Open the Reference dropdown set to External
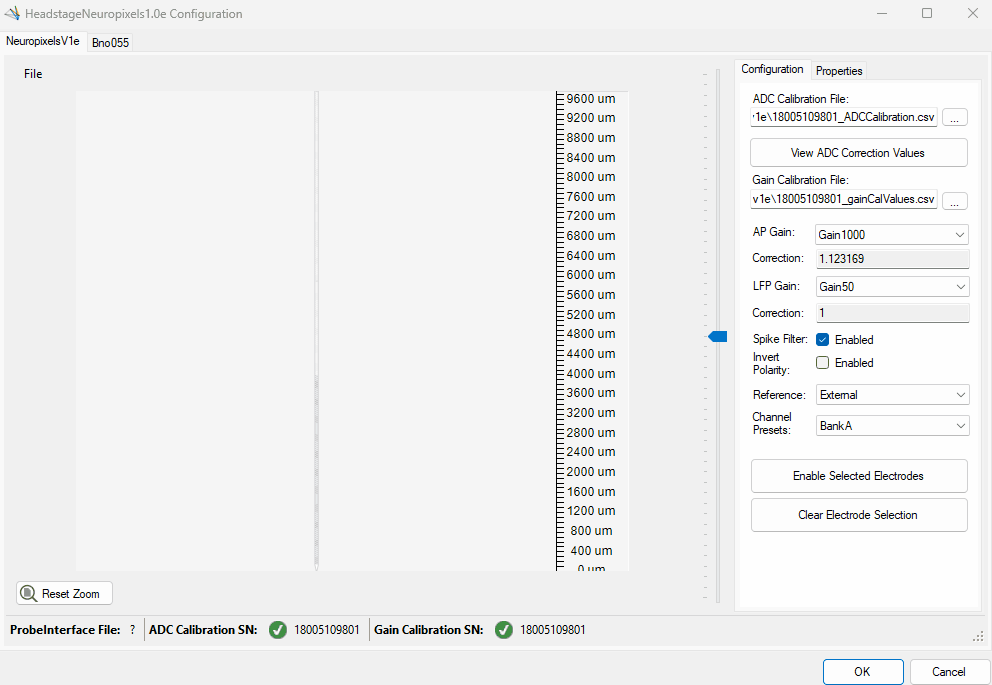 [892, 395]
